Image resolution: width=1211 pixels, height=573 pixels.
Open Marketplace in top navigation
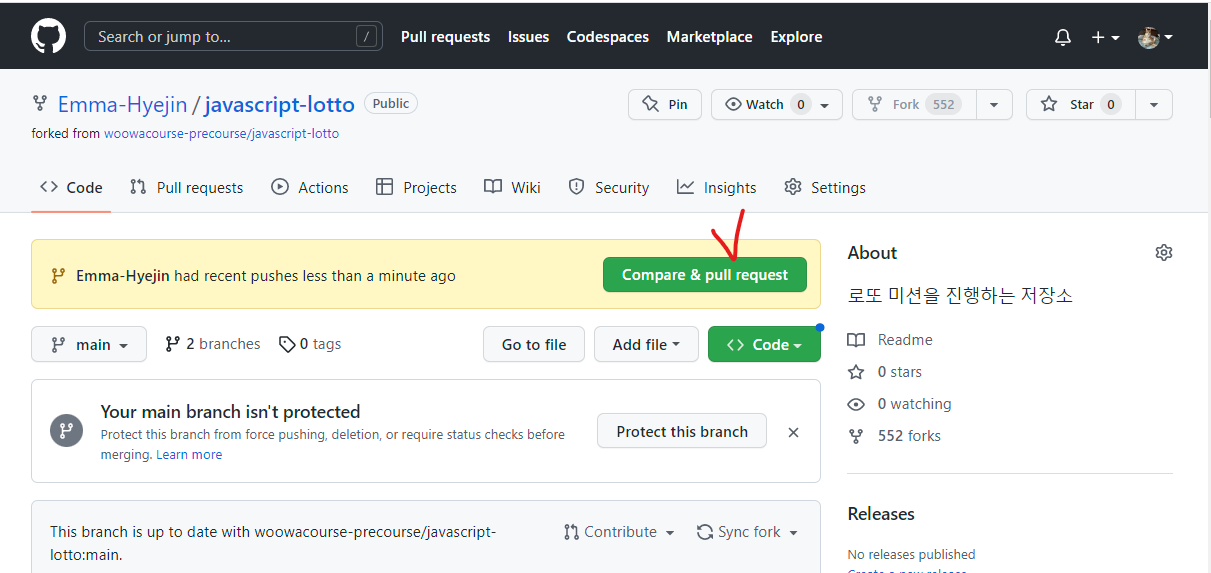click(x=709, y=37)
